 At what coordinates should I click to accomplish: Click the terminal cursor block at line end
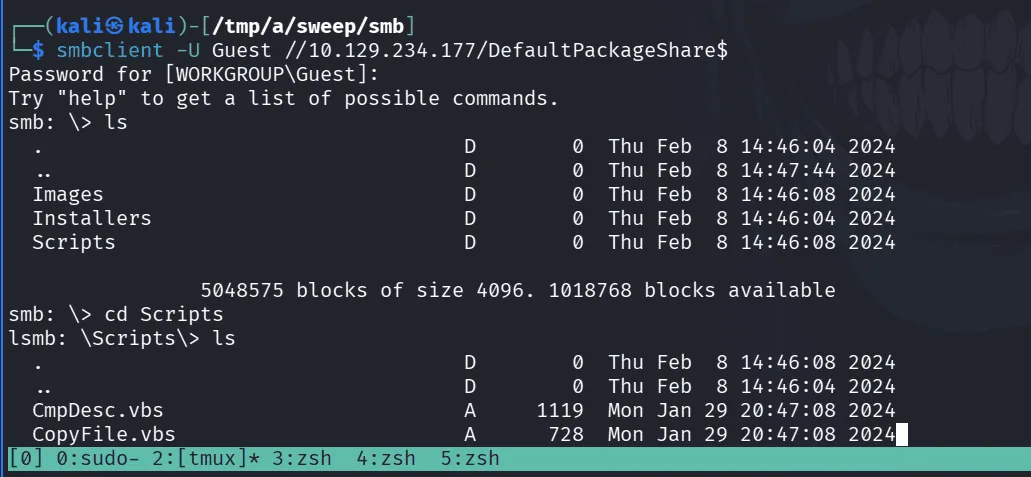point(901,435)
